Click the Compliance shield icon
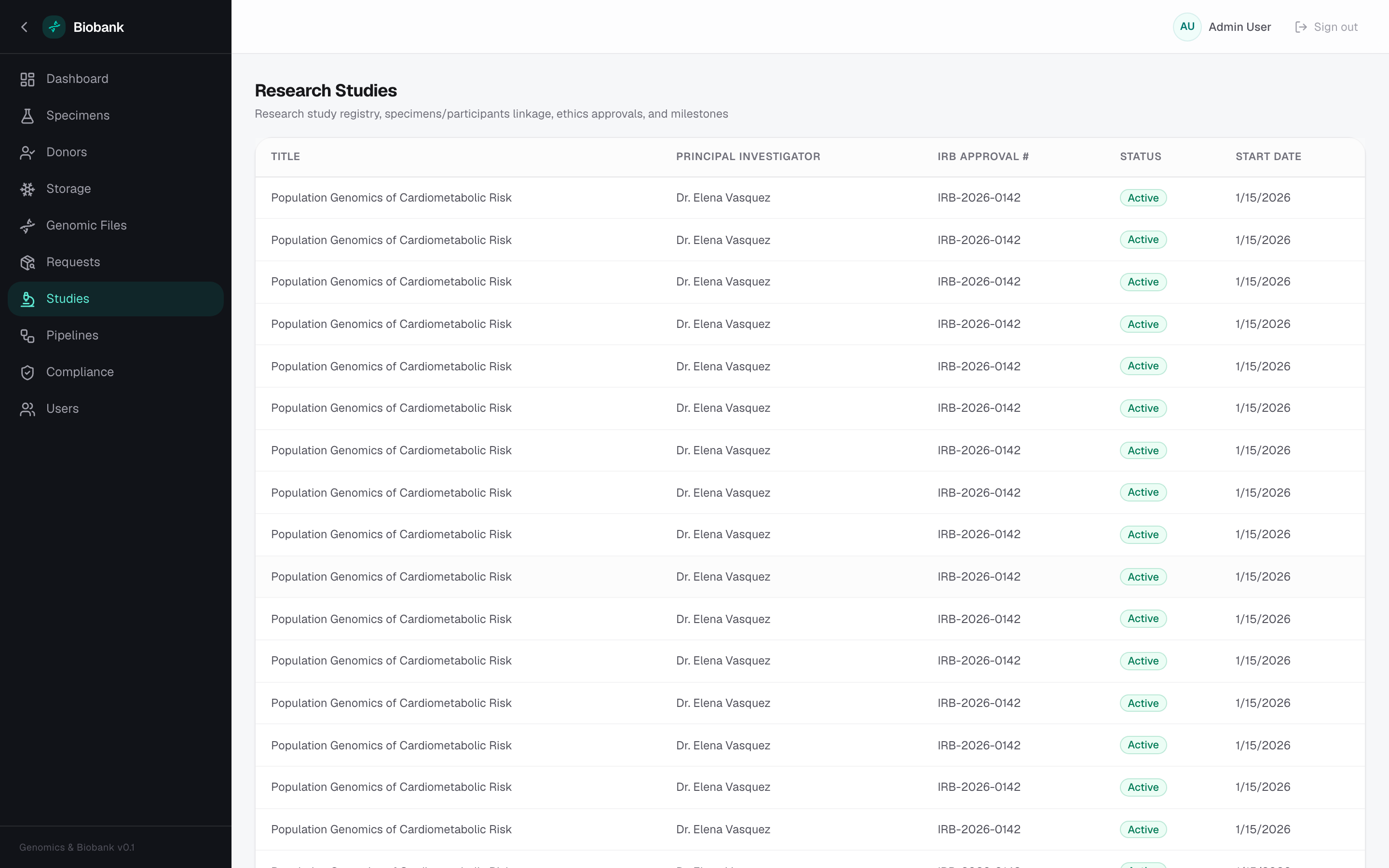1389x868 pixels. tap(27, 373)
